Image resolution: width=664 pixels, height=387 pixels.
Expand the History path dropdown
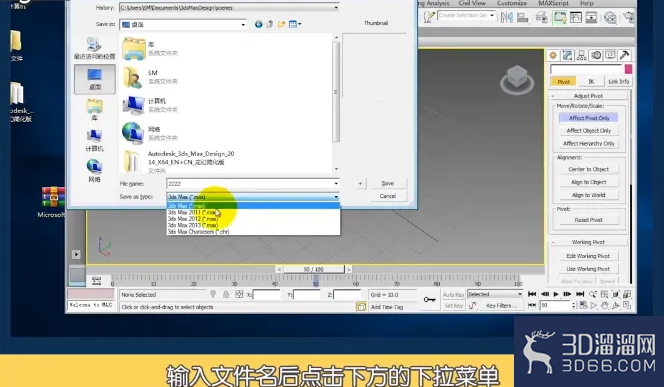(x=336, y=8)
